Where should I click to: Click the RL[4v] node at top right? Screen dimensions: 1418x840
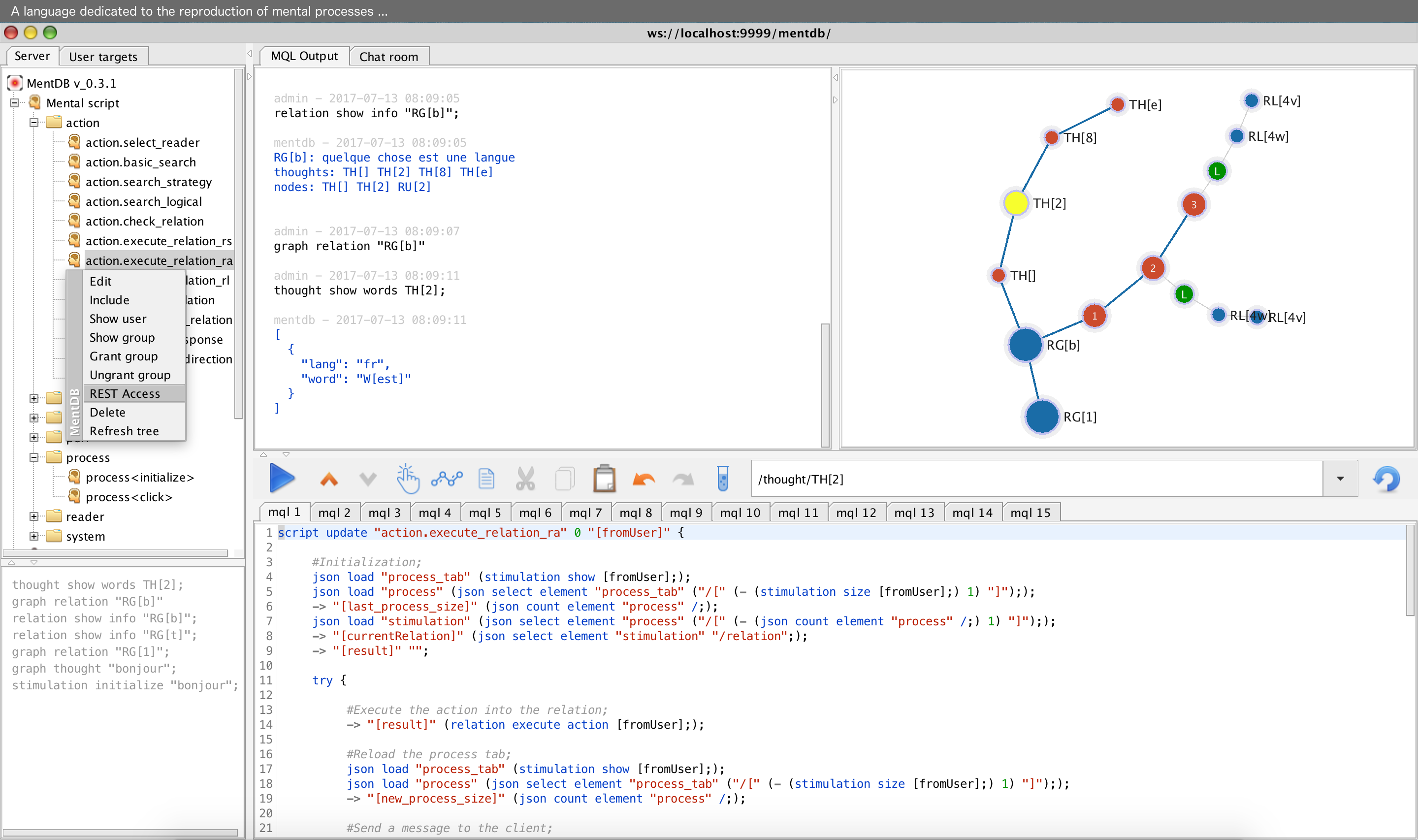click(1251, 100)
